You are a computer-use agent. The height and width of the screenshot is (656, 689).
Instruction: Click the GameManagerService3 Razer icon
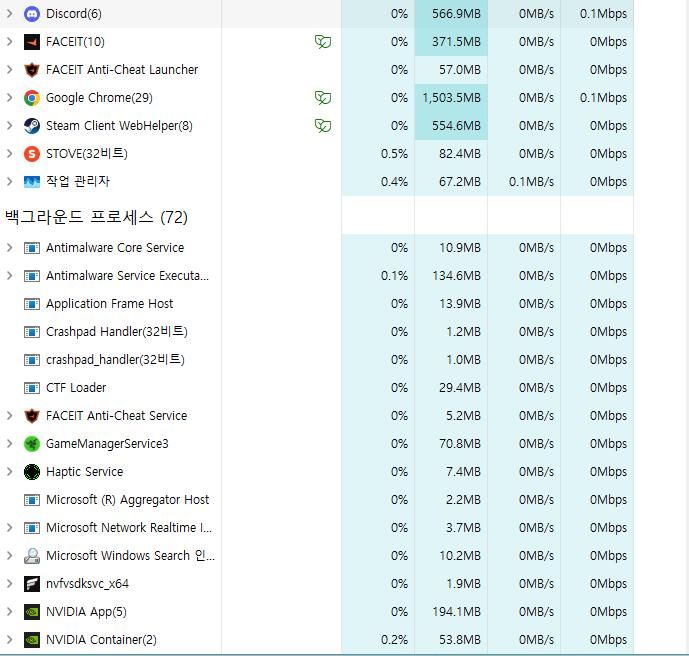[32, 444]
